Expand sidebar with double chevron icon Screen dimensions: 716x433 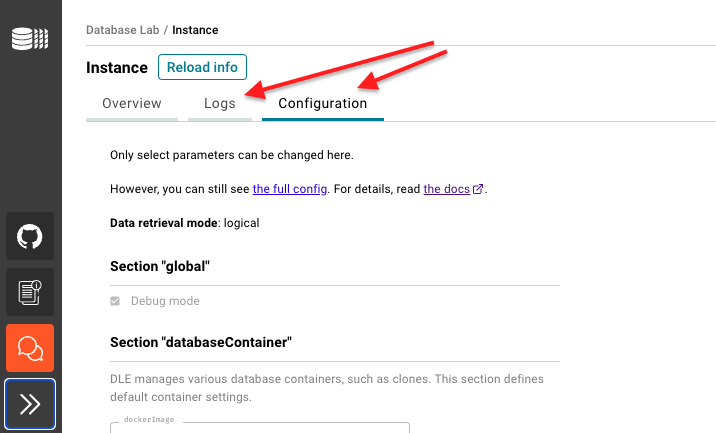click(x=30, y=404)
